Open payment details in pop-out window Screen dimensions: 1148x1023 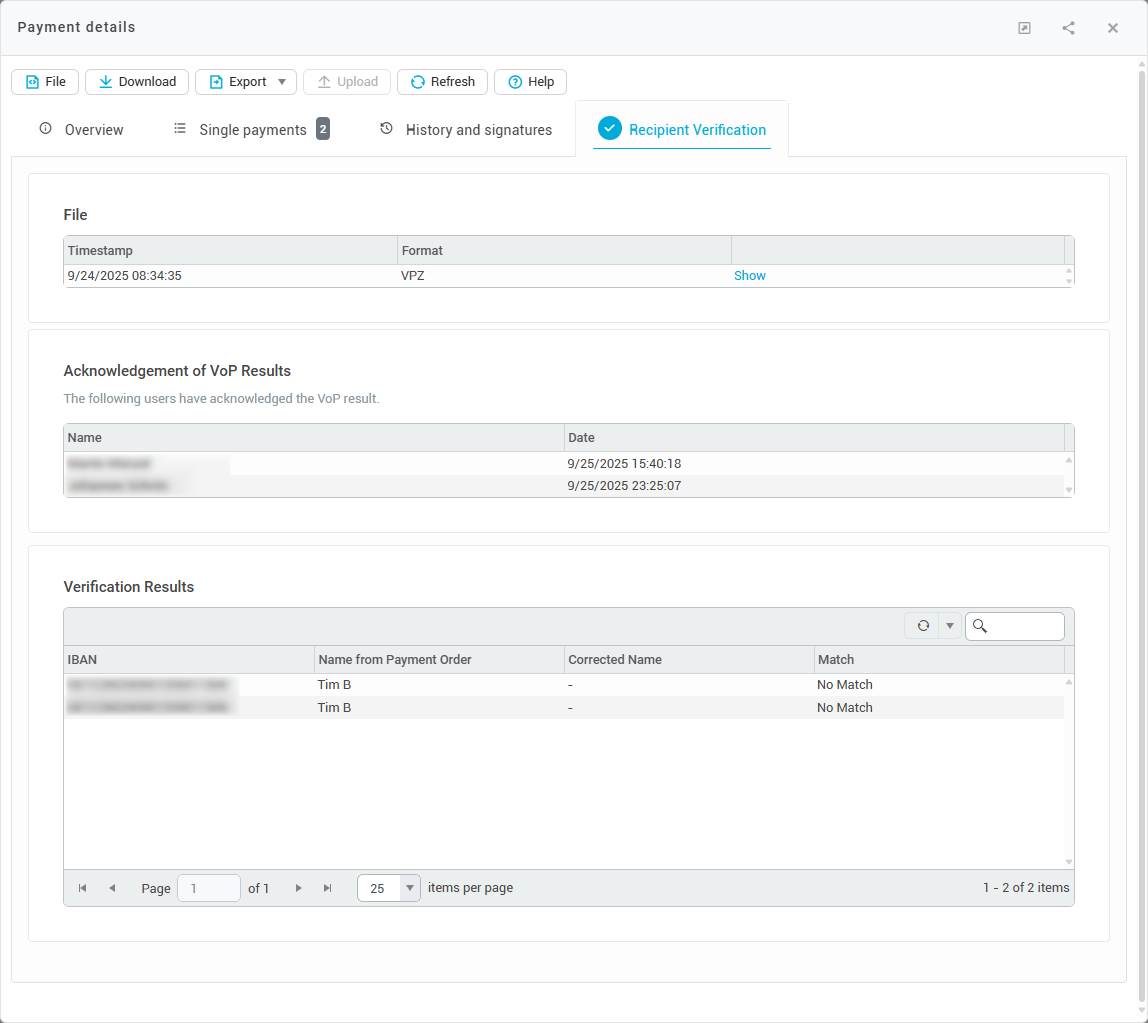tap(1024, 28)
